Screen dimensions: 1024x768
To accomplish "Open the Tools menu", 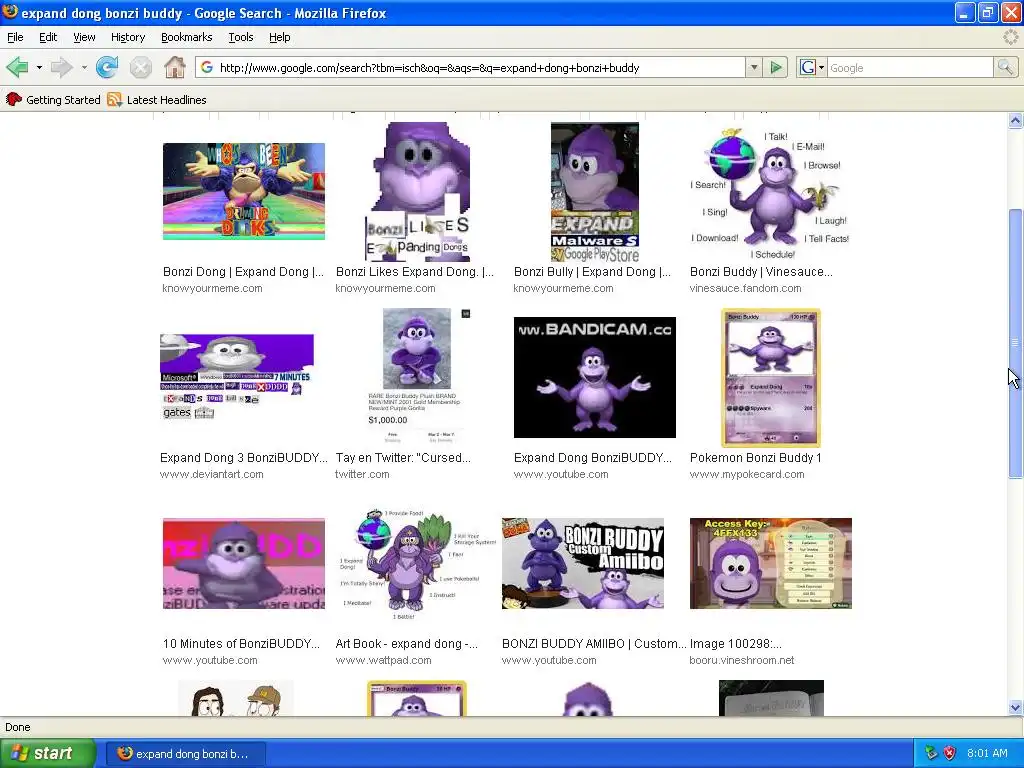I will 241,37.
